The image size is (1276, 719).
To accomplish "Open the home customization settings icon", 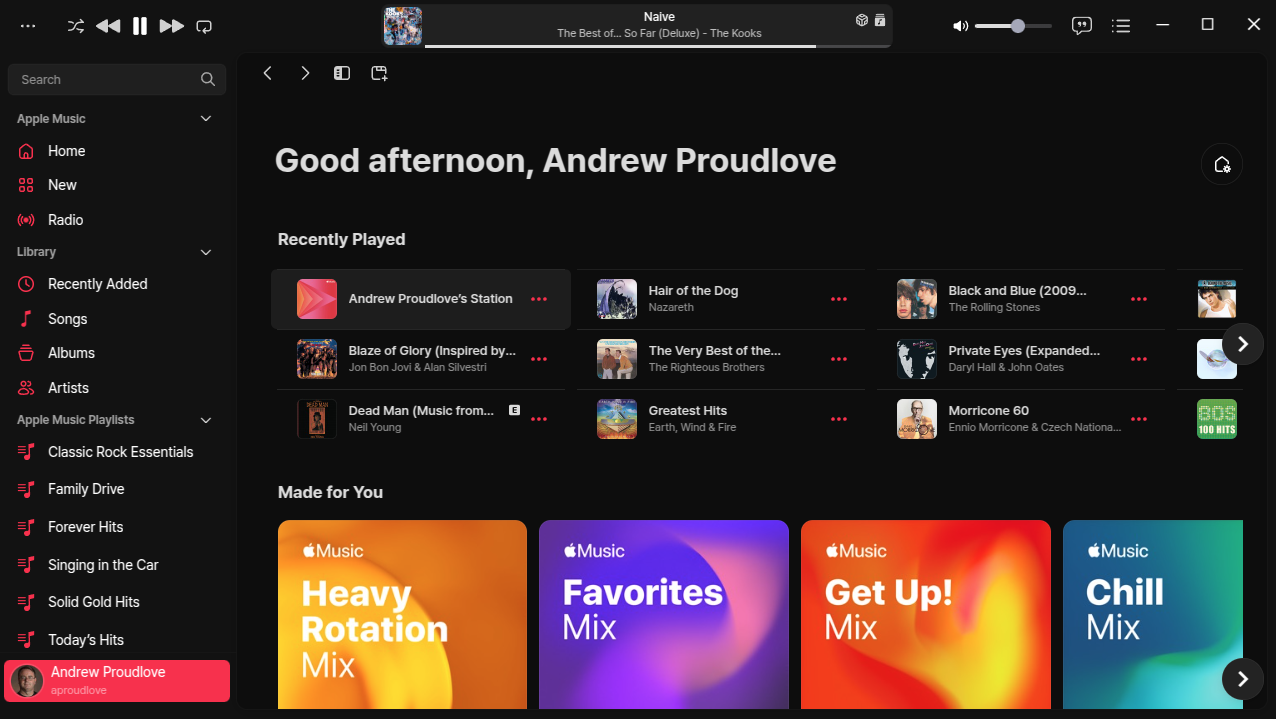I will point(1221,164).
